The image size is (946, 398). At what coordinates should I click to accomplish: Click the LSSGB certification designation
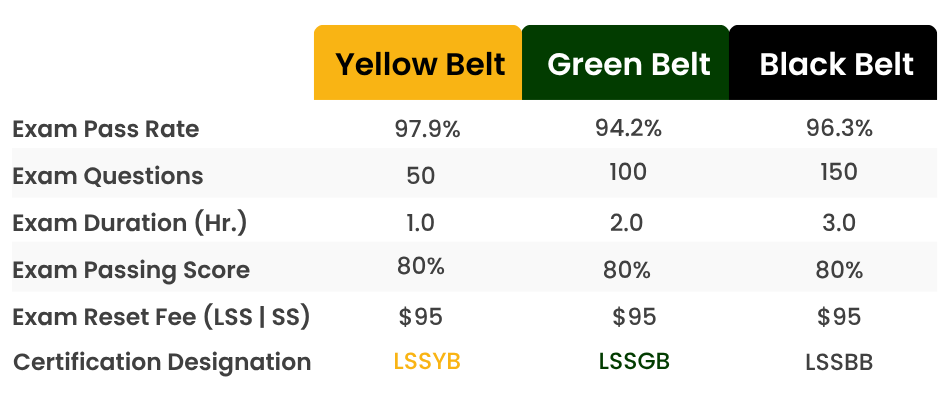pyautogui.click(x=634, y=361)
